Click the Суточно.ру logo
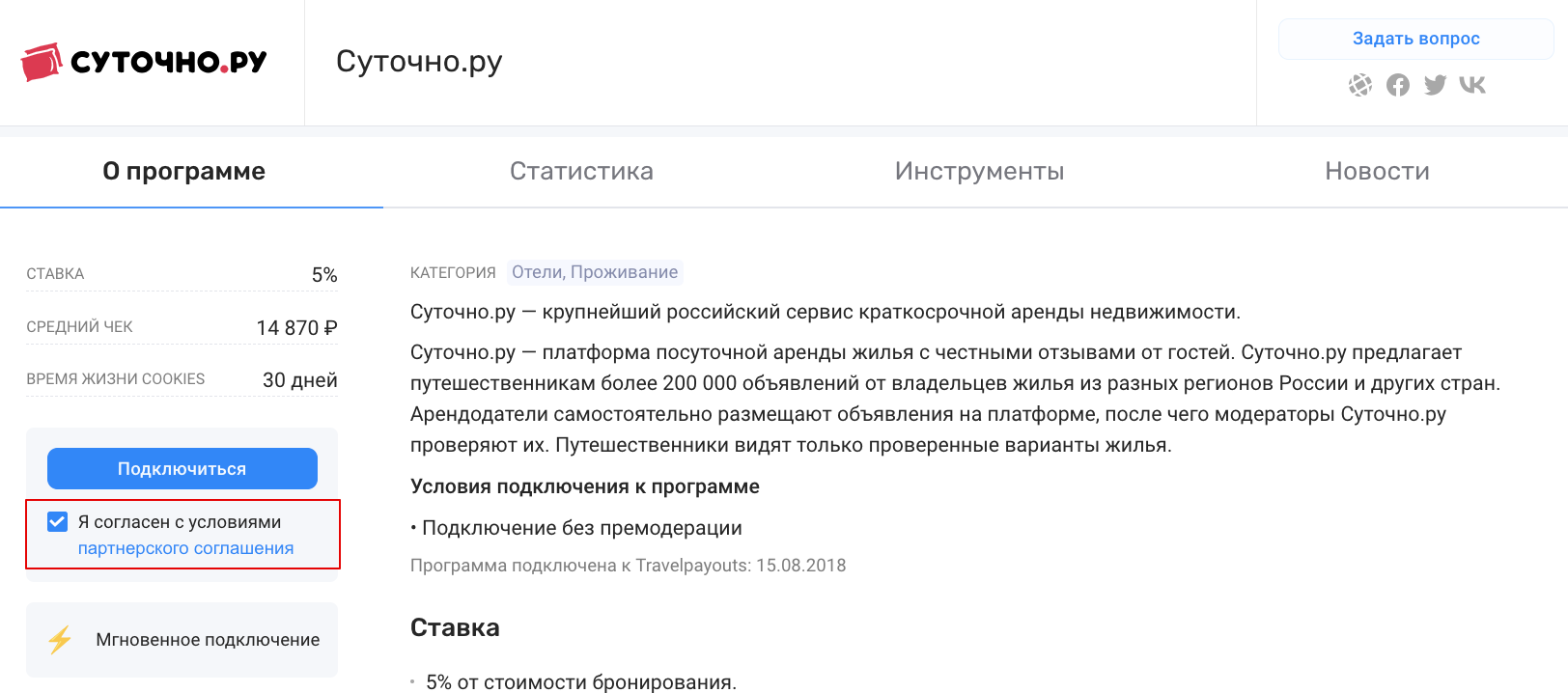 coord(144,62)
